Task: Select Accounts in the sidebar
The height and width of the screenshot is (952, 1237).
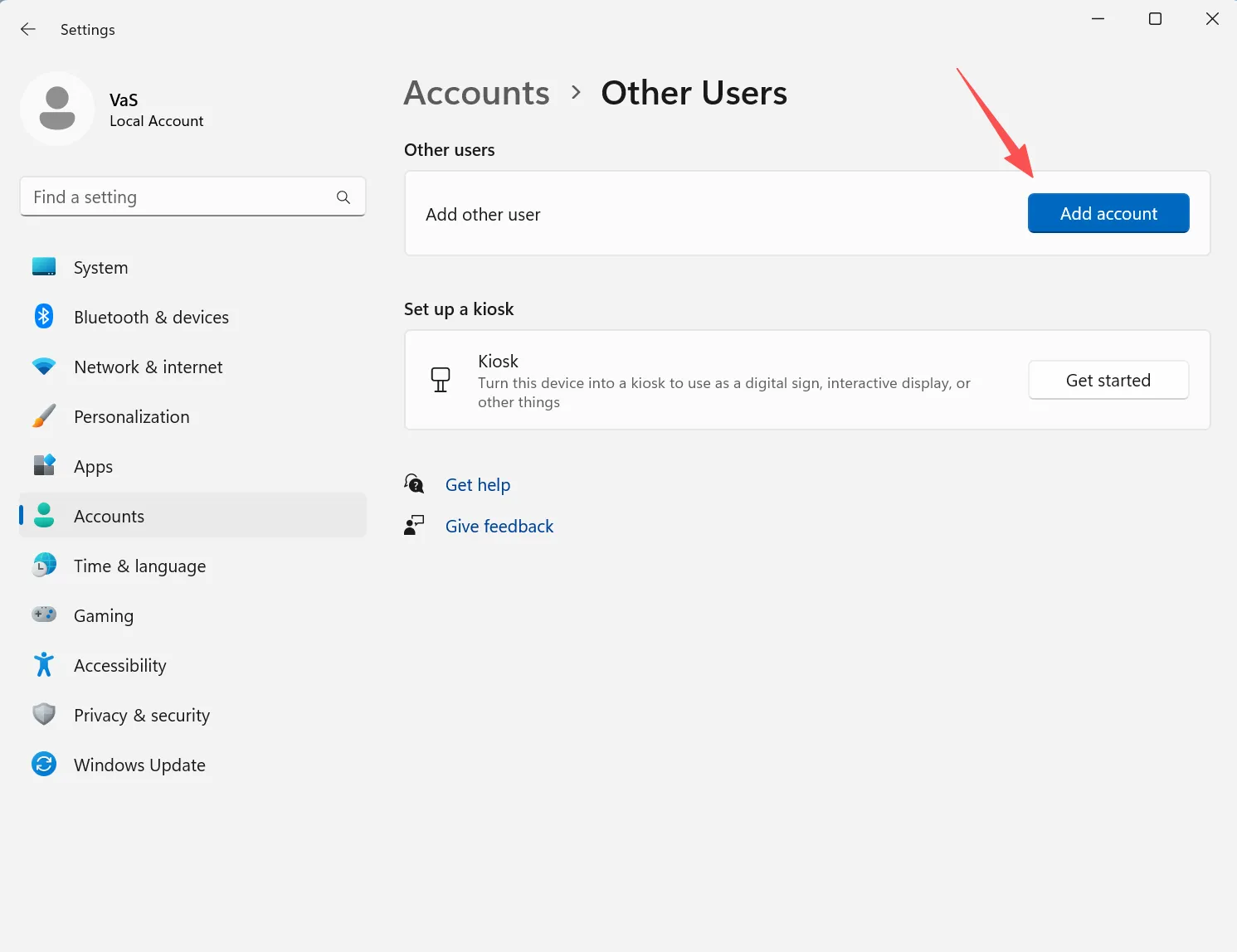Action: point(192,516)
